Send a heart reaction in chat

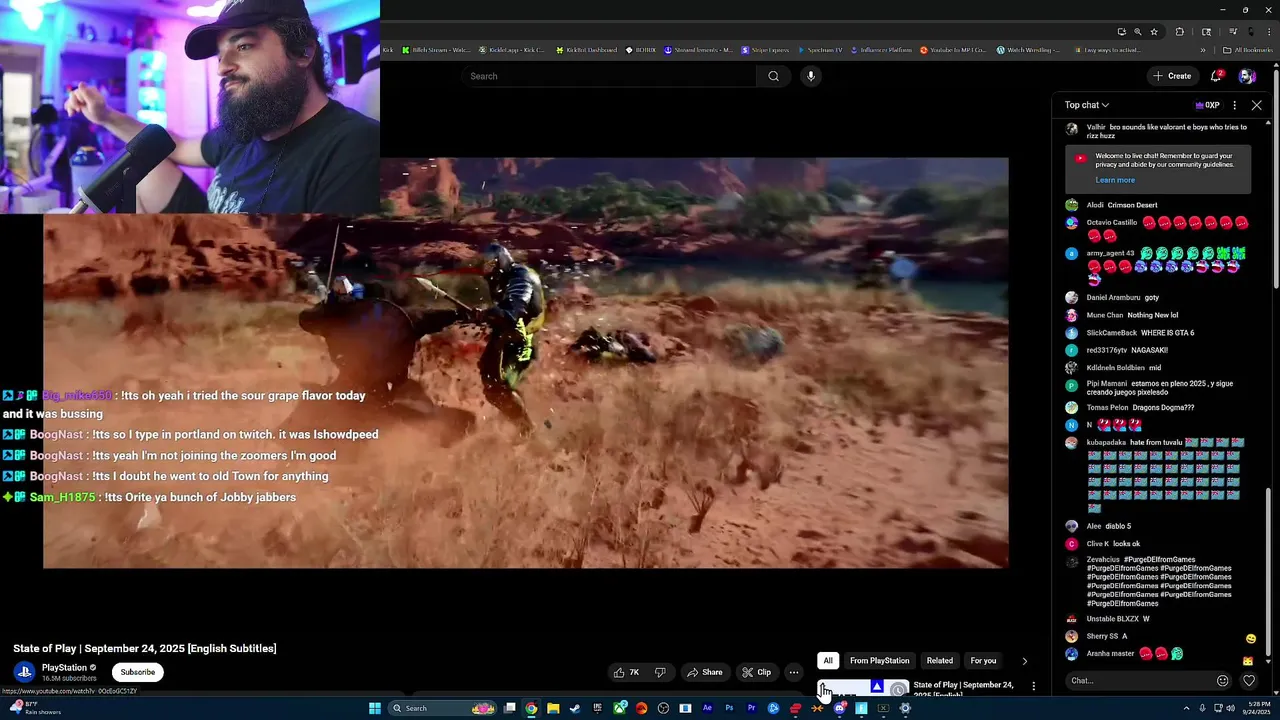point(1249,681)
